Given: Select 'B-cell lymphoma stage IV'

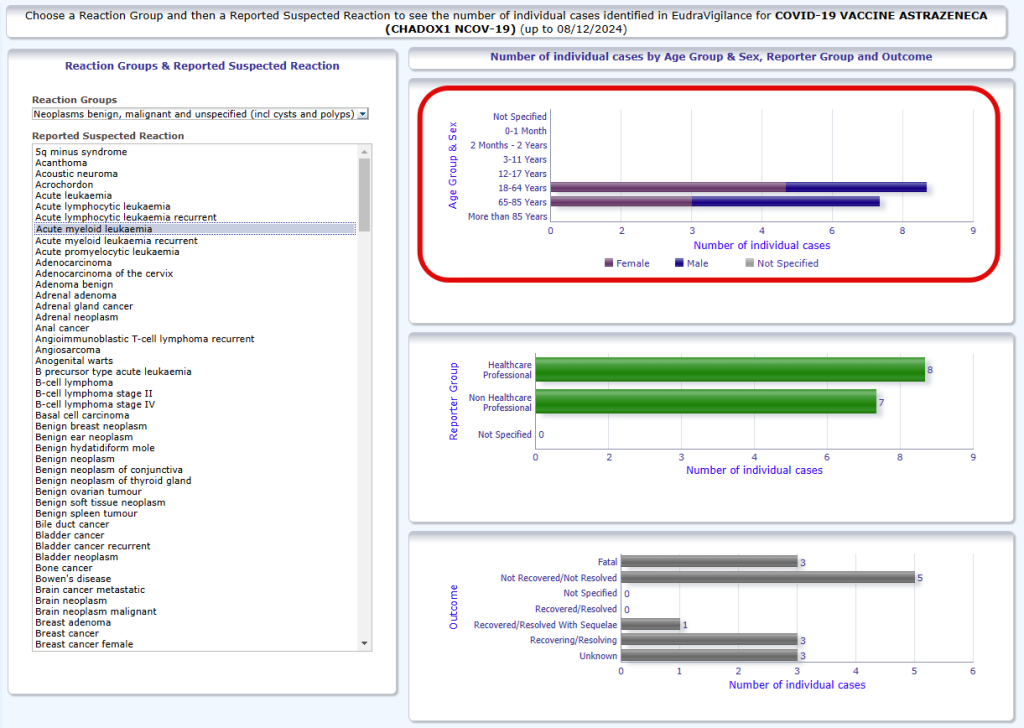Looking at the screenshot, I should click(x=95, y=405).
